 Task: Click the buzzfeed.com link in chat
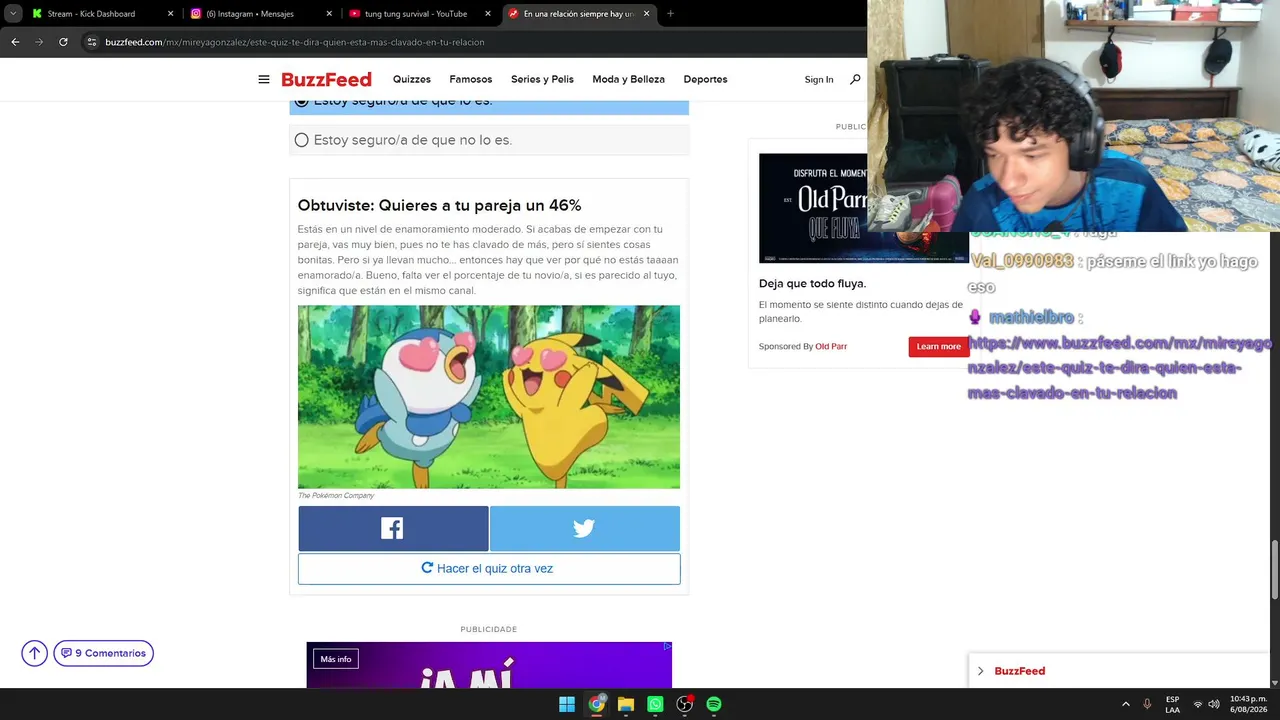click(x=1119, y=368)
